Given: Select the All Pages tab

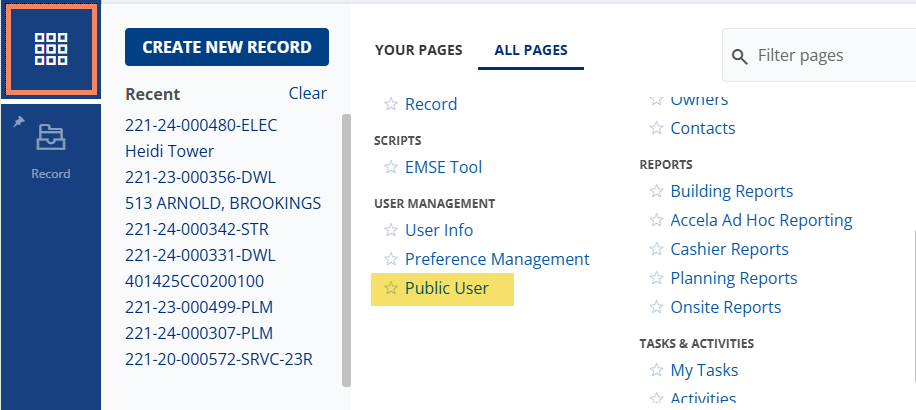Looking at the screenshot, I should (x=531, y=50).
